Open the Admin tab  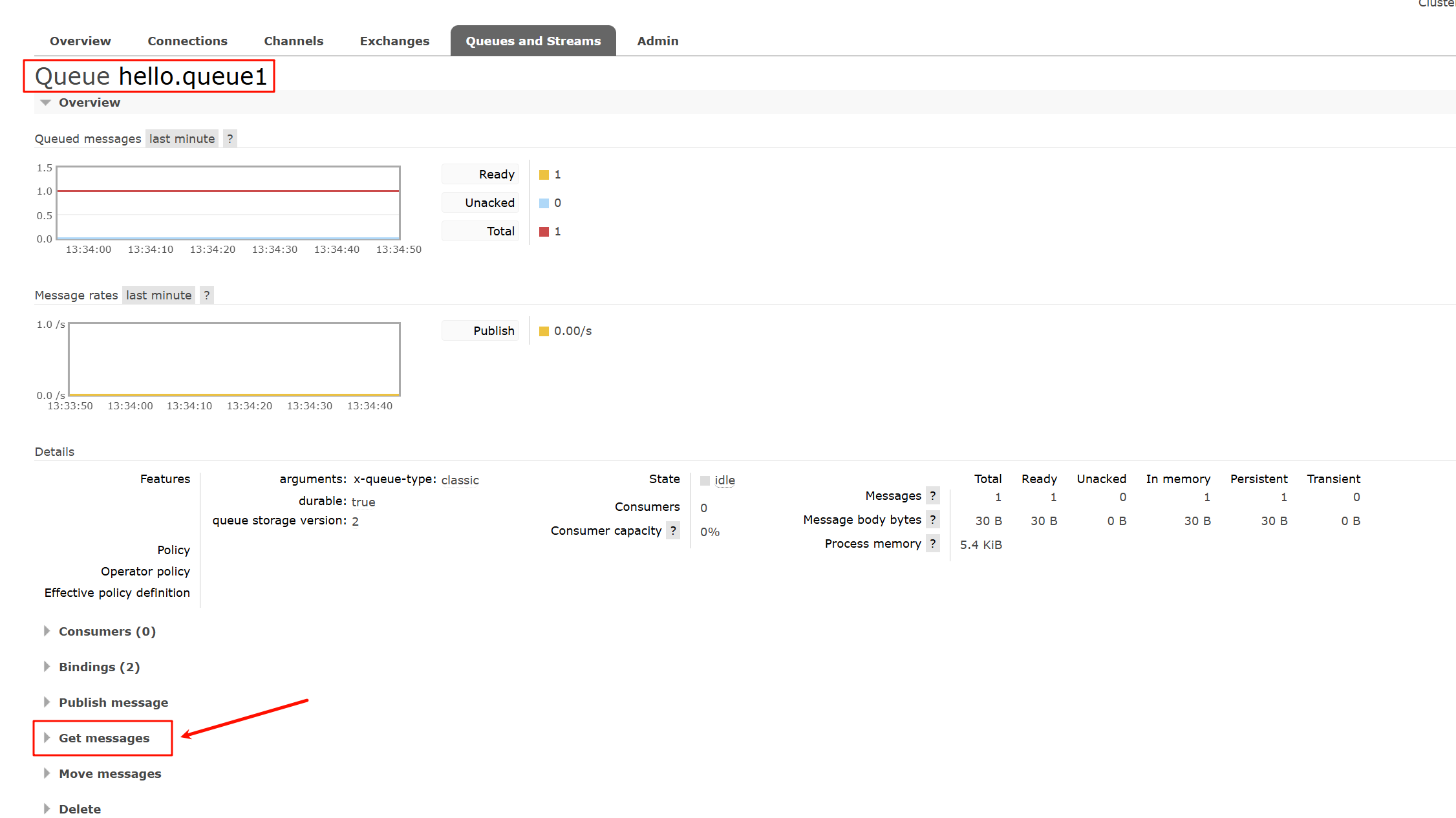(x=658, y=41)
